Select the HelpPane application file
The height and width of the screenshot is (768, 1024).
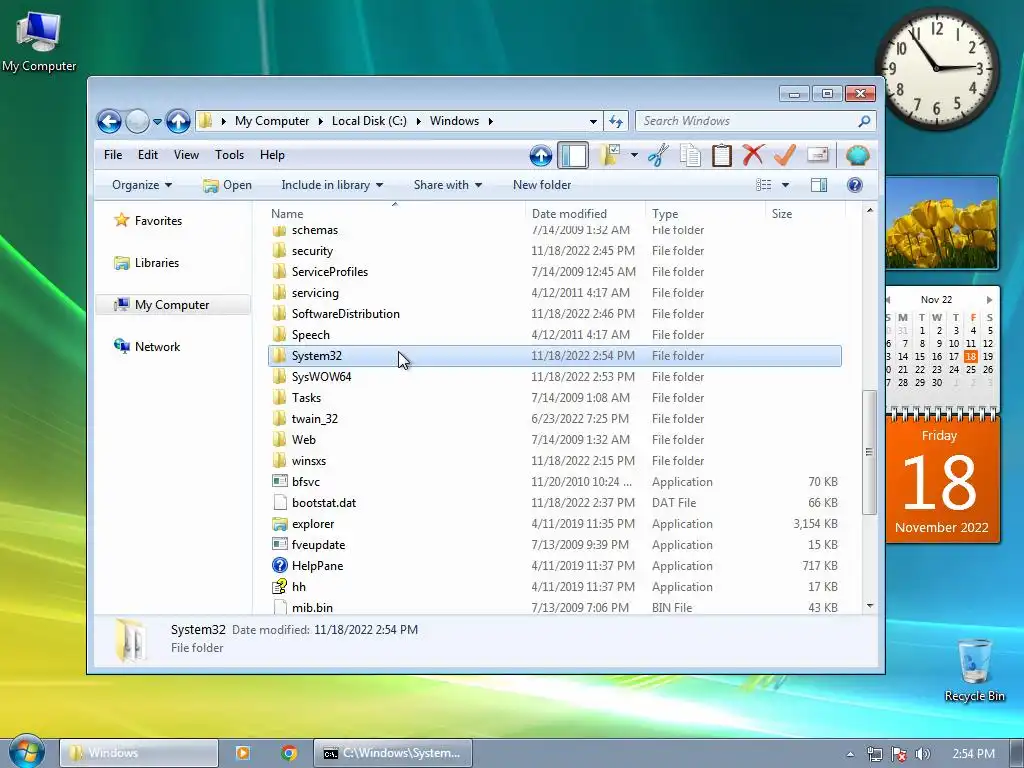(x=554, y=566)
